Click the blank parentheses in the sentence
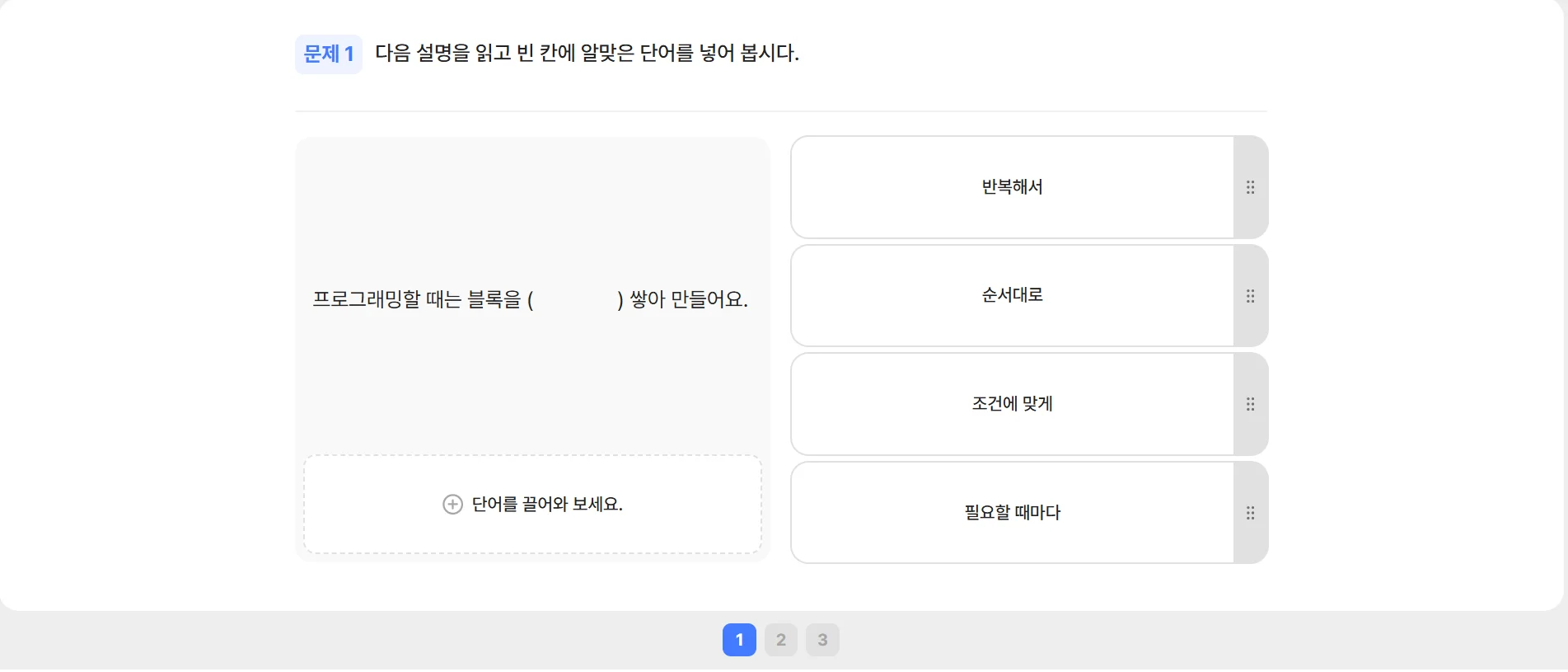This screenshot has height=672, width=1568. point(575,299)
